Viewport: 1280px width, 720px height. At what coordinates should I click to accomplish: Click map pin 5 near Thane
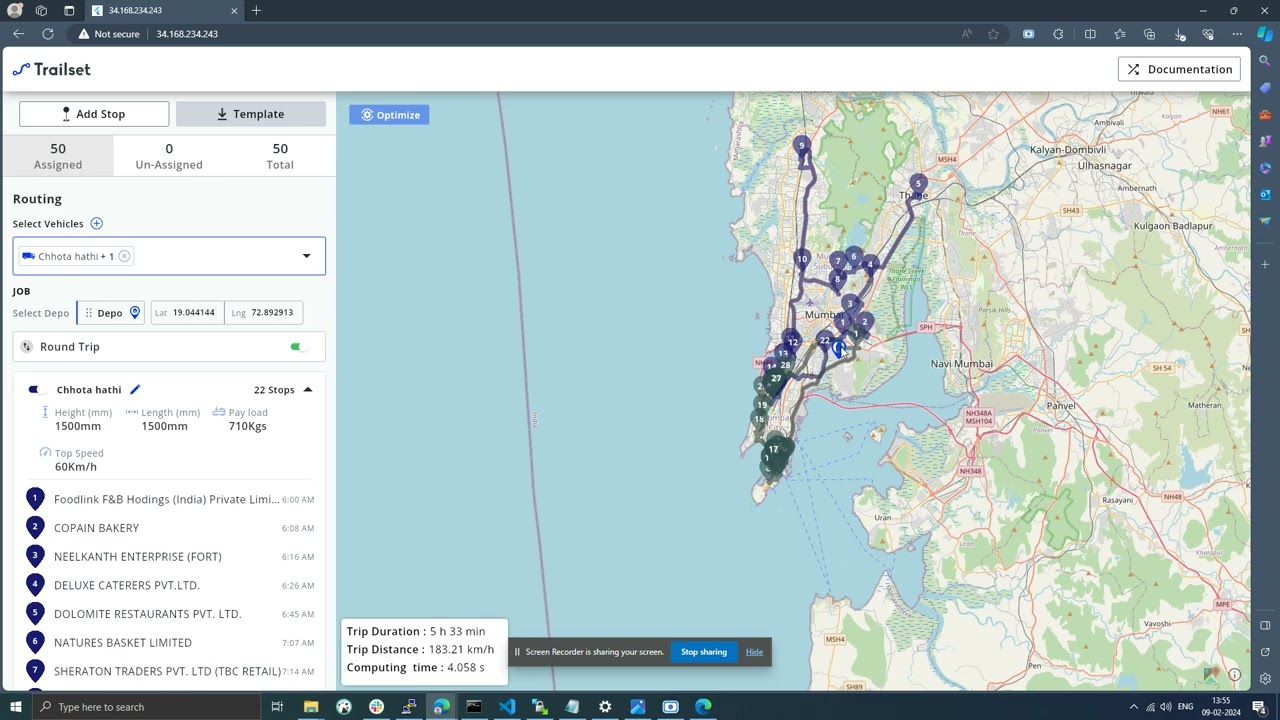coord(918,185)
